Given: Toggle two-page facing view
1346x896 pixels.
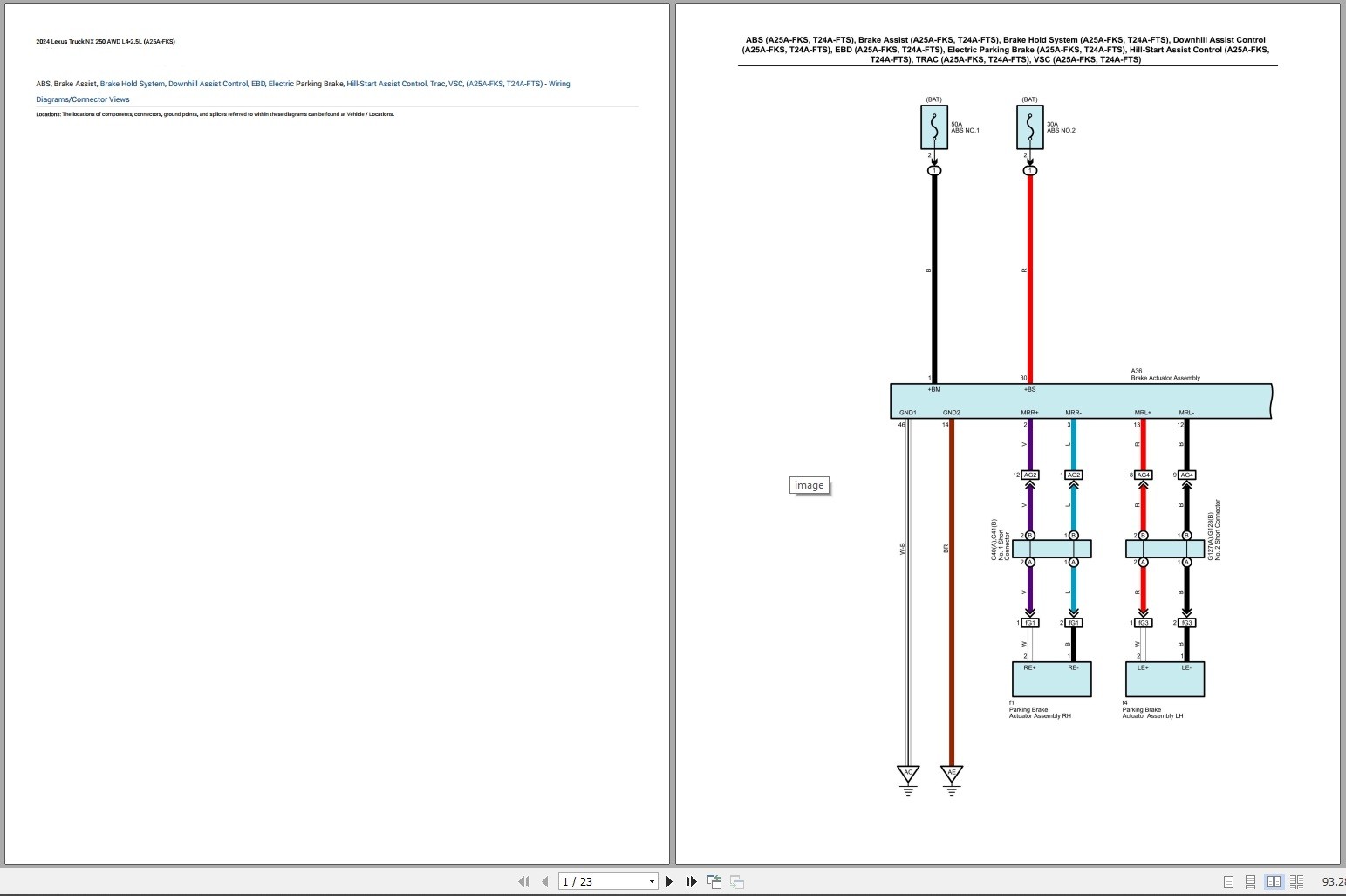Looking at the screenshot, I should (1274, 882).
